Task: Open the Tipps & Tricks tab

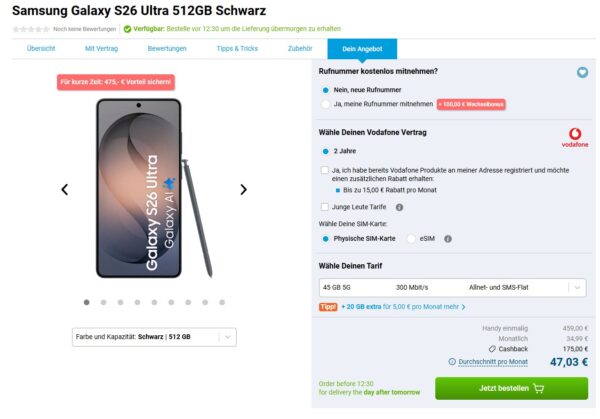Action: click(236, 48)
